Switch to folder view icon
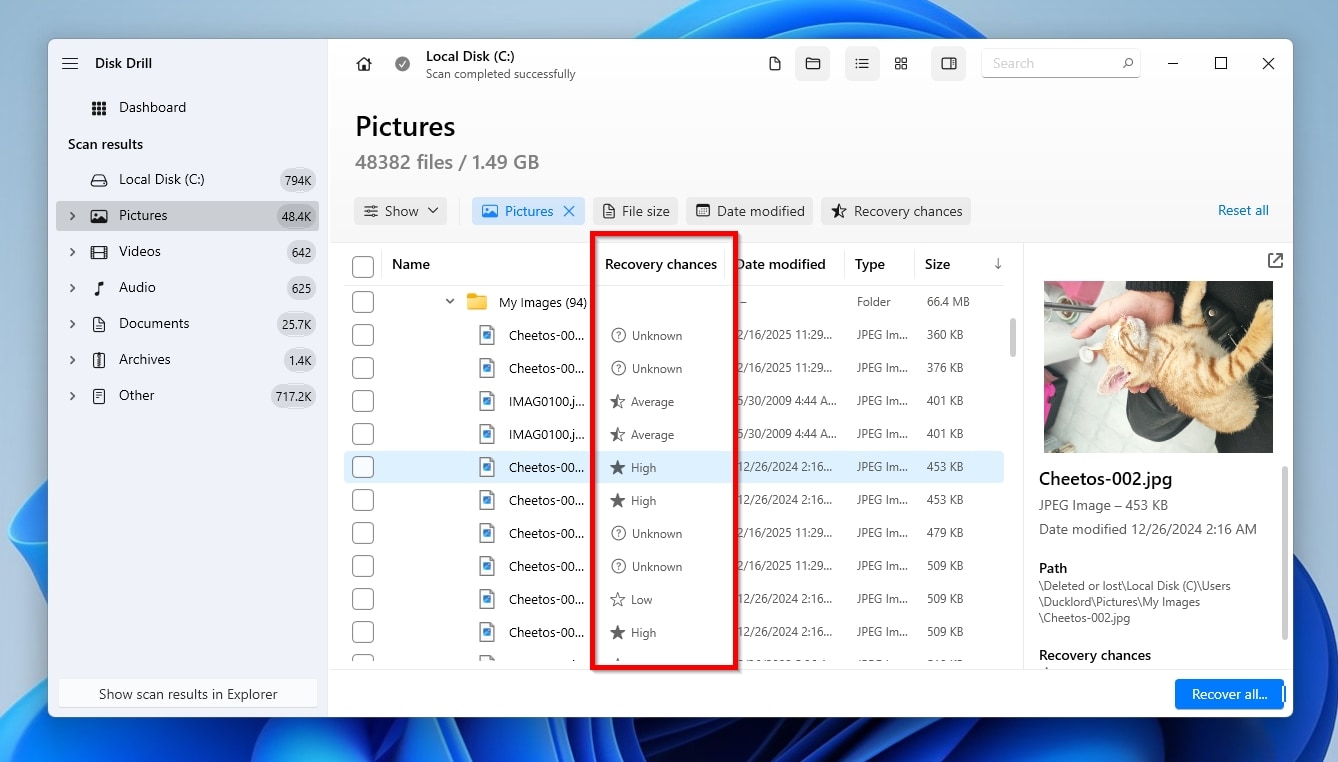 813,64
